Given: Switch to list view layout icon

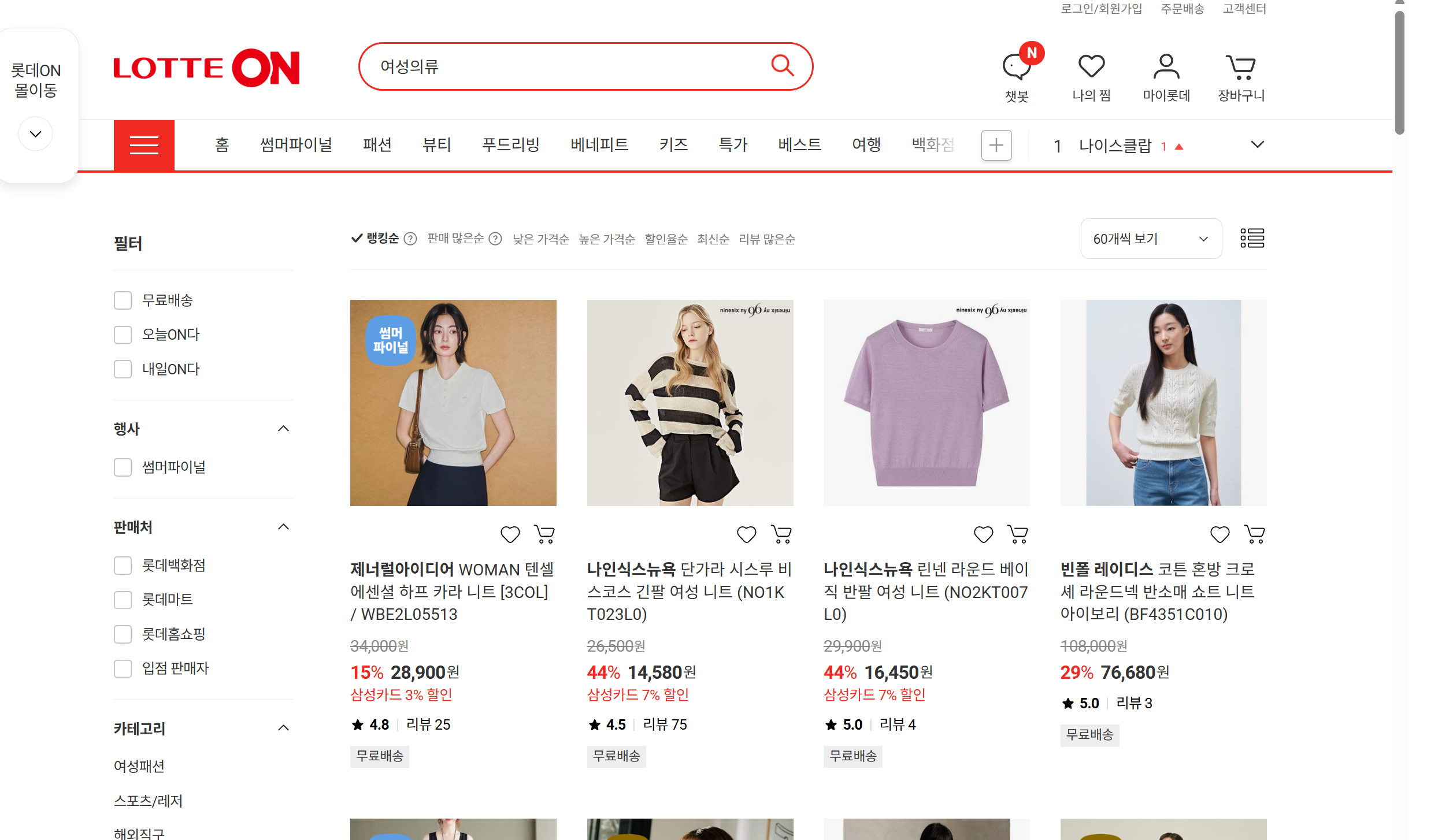Looking at the screenshot, I should point(1252,238).
